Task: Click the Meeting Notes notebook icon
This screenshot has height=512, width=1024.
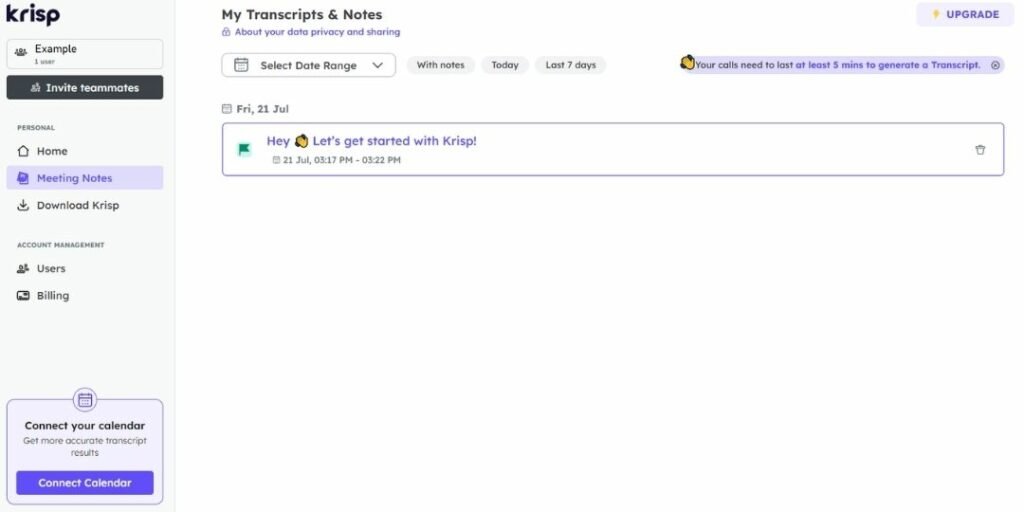Action: tap(23, 178)
